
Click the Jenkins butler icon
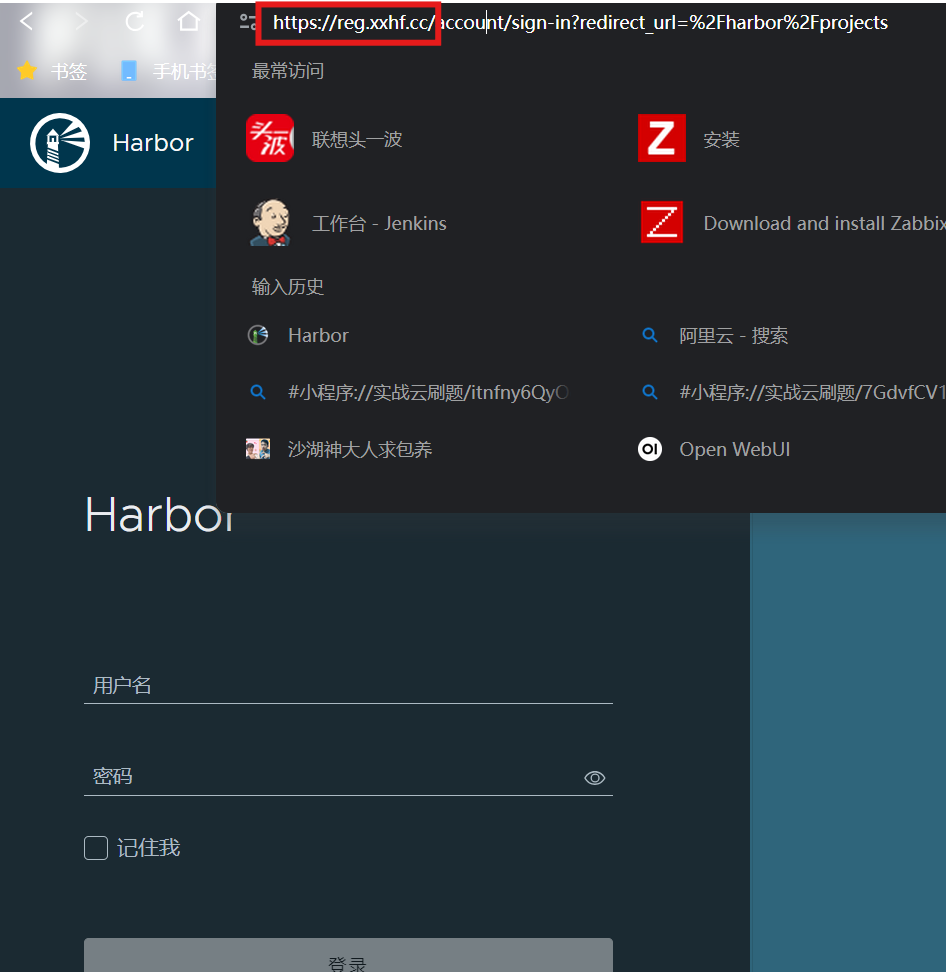270,223
